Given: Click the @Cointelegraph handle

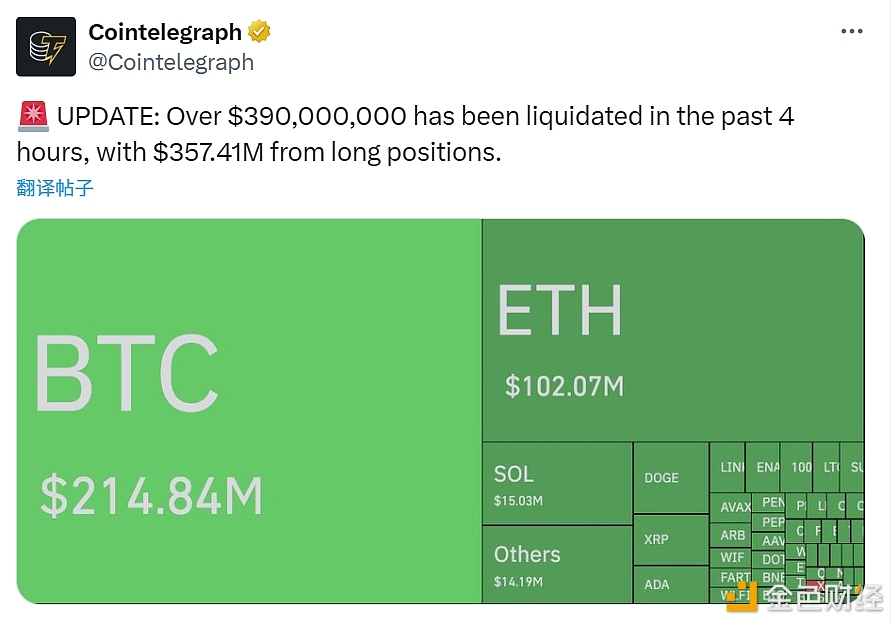Looking at the screenshot, I should click(x=171, y=62).
